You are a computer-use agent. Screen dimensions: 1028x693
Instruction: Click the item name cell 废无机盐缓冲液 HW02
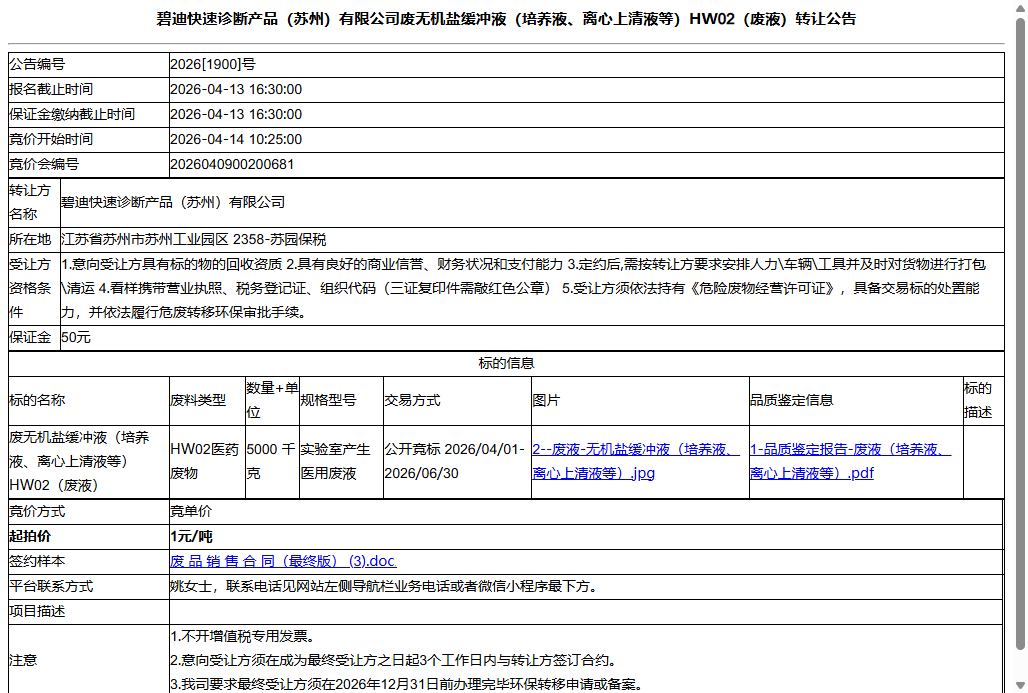click(89, 462)
